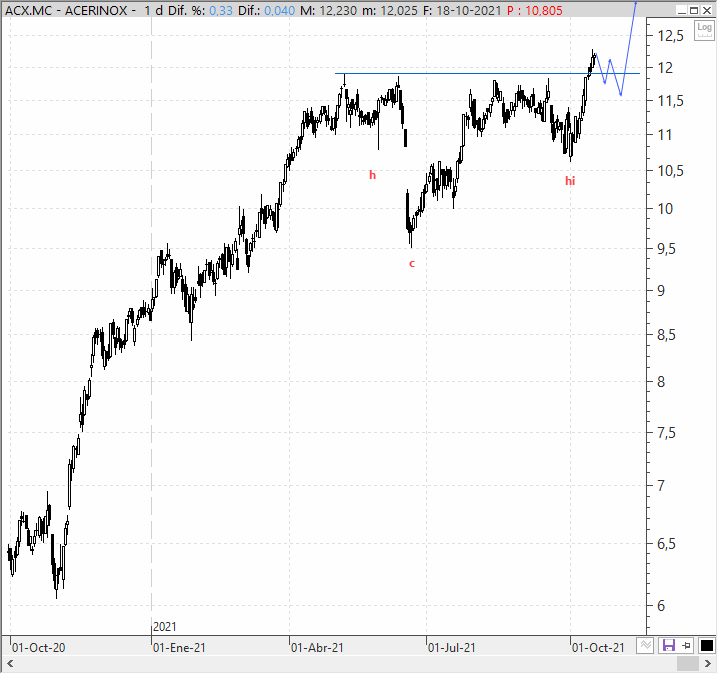Click the Dif. %: 0,33 title value
Viewport: 718px width, 674px height.
[x=200, y=10]
